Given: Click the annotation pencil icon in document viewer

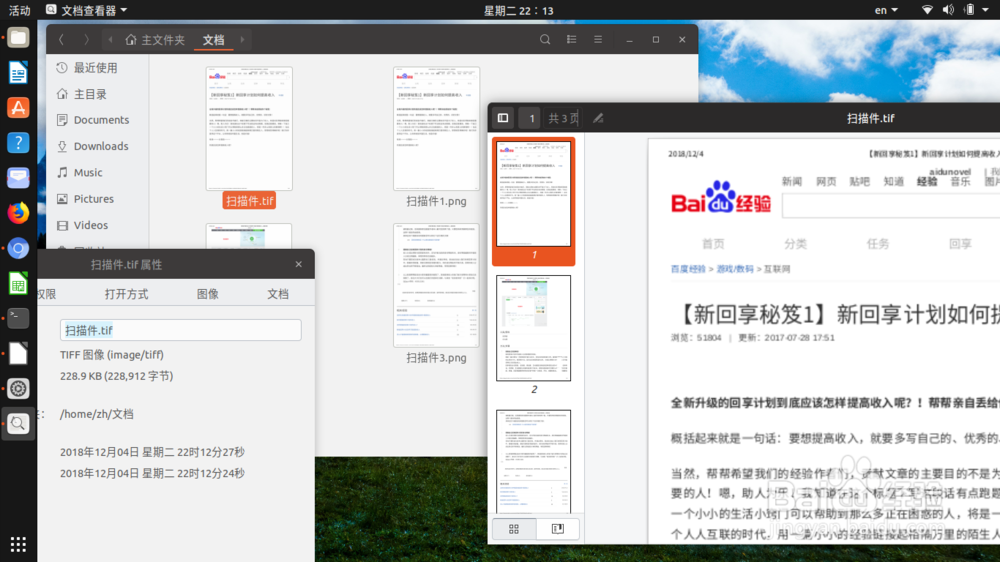Looking at the screenshot, I should point(598,118).
